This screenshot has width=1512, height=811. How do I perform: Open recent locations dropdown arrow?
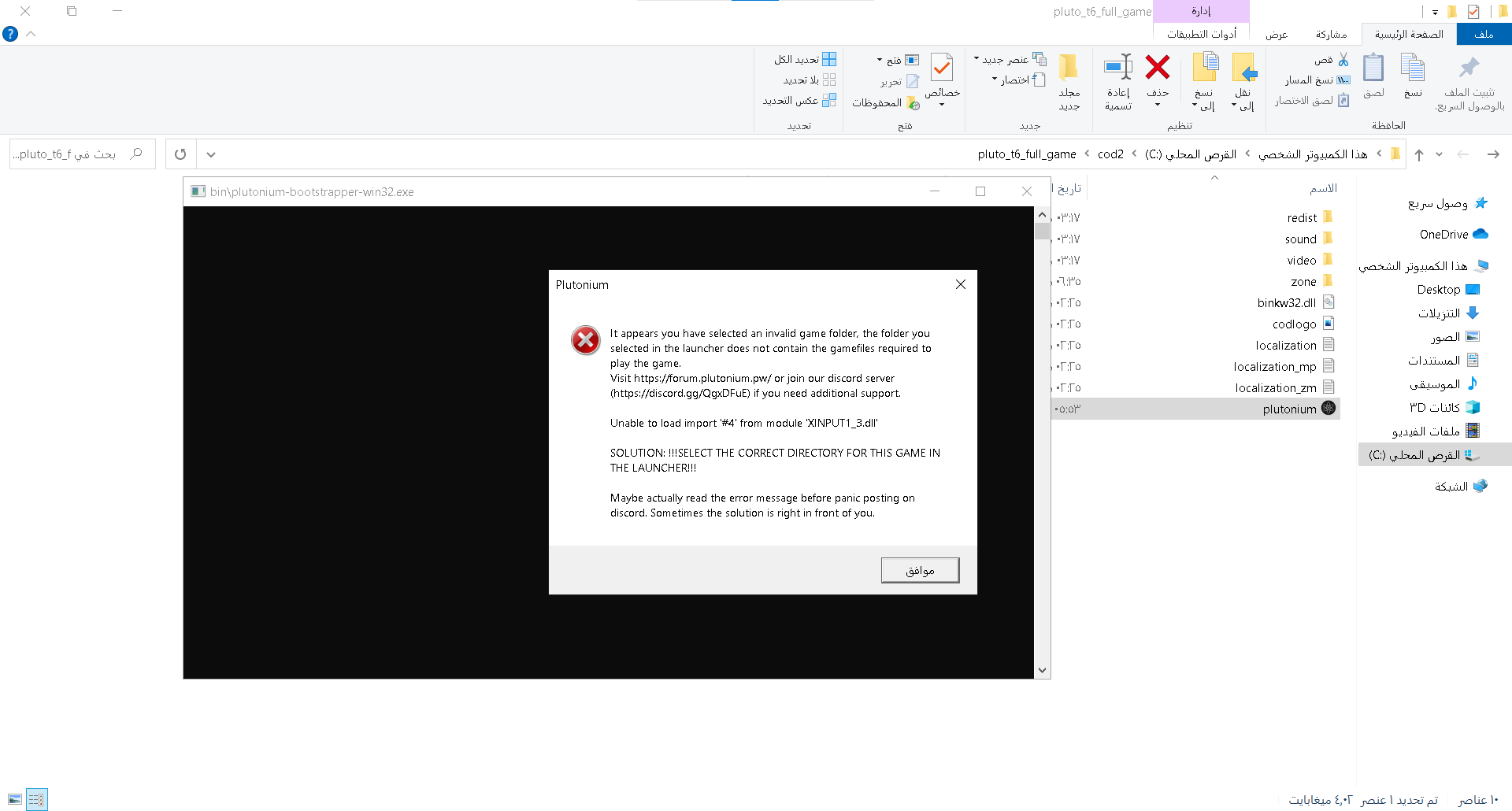tap(1439, 154)
